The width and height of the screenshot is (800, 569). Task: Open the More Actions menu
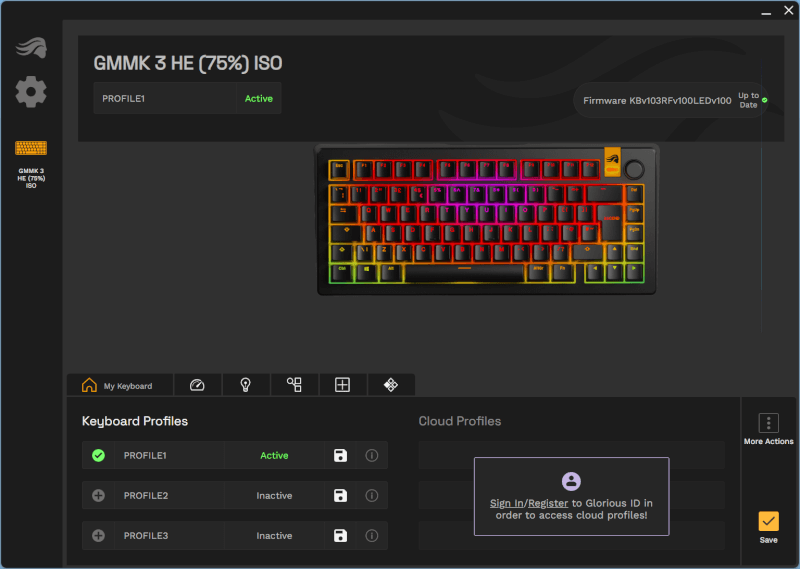[x=768, y=429]
